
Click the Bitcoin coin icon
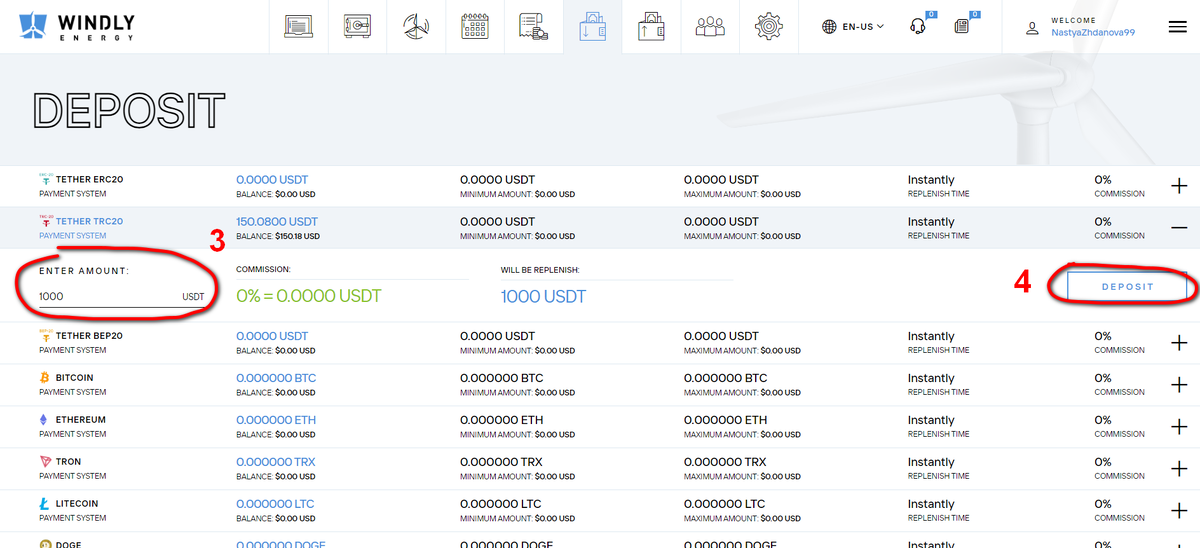pyautogui.click(x=44, y=378)
